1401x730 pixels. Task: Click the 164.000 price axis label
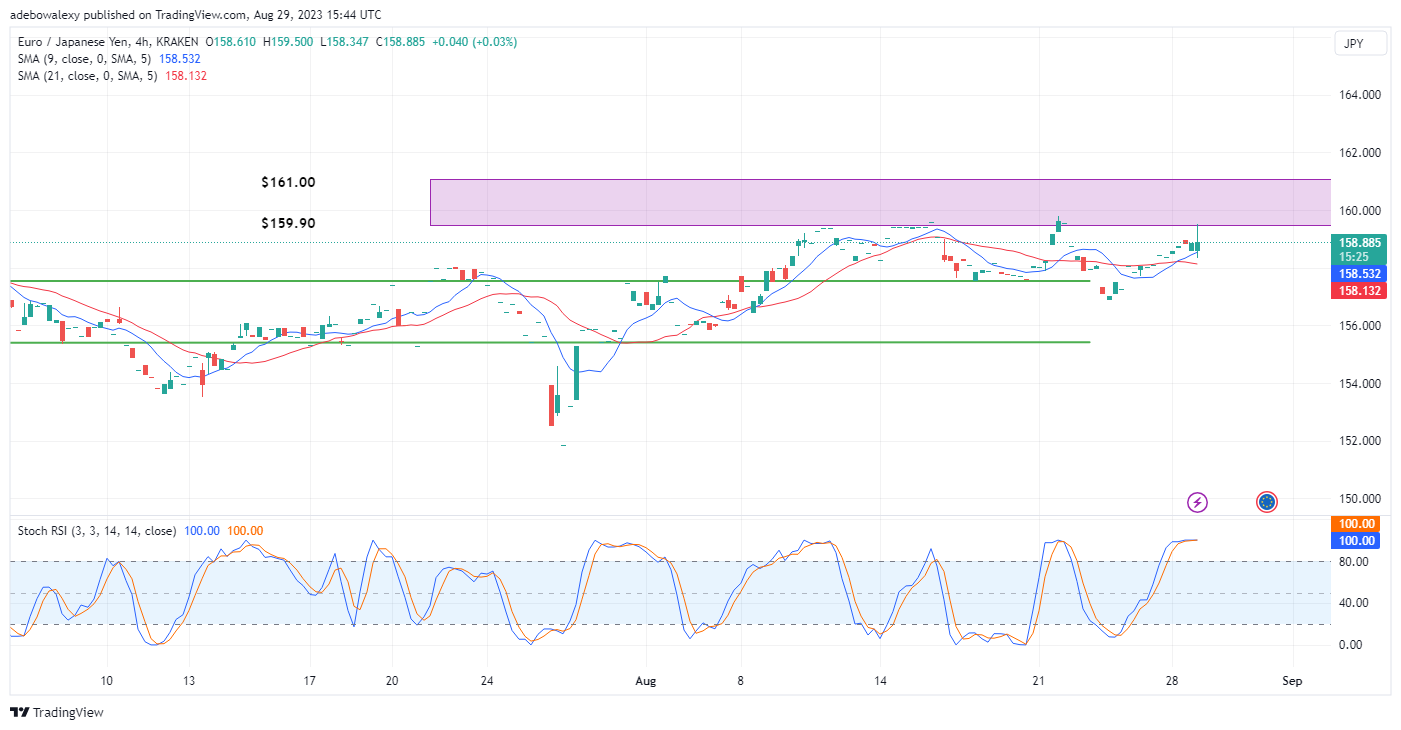1360,95
